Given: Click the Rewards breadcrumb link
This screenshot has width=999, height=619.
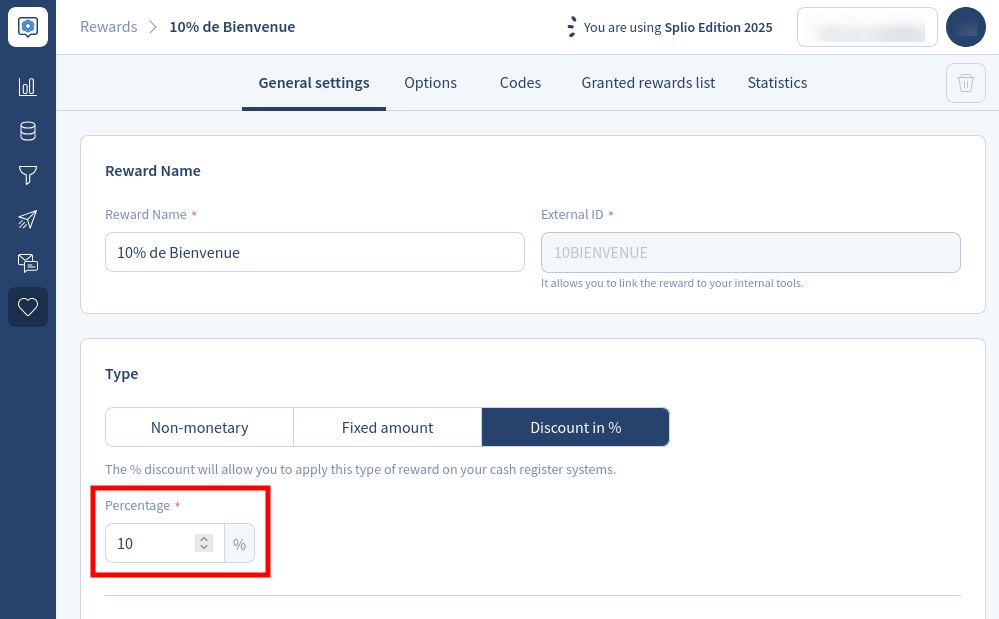Looking at the screenshot, I should tap(108, 27).
